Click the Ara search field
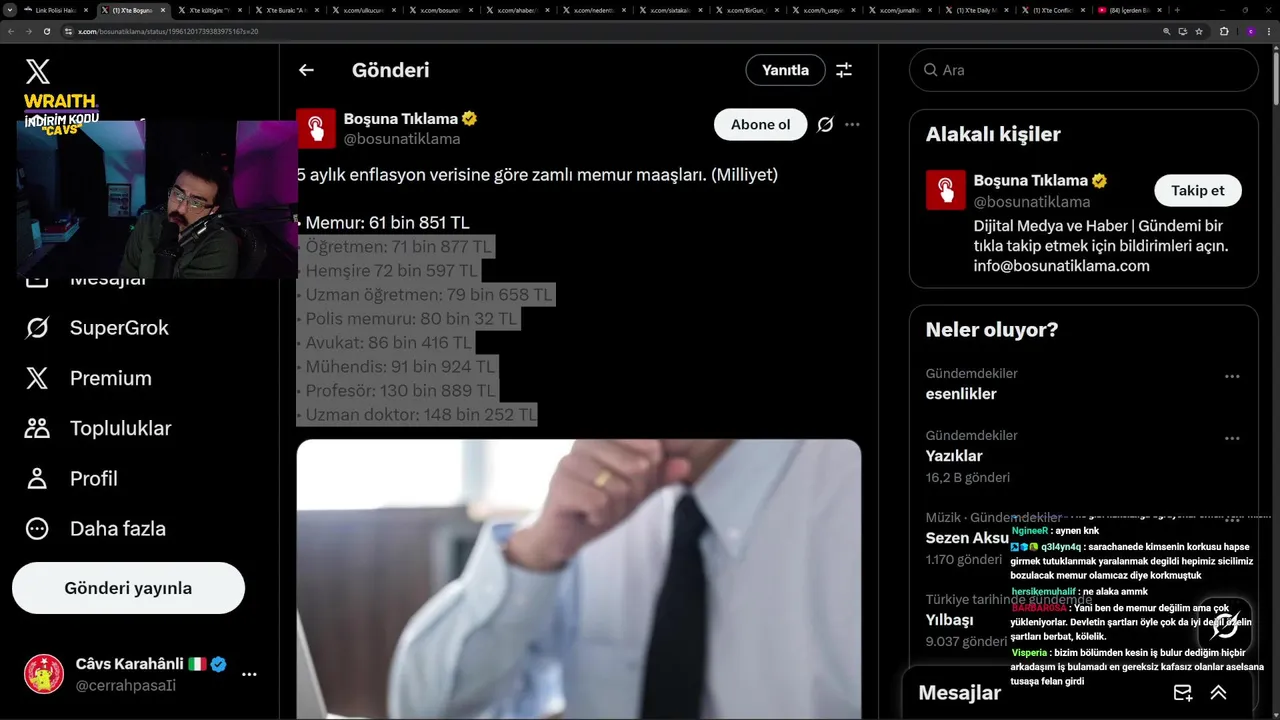Screen dimensions: 1280x720 point(1084,70)
